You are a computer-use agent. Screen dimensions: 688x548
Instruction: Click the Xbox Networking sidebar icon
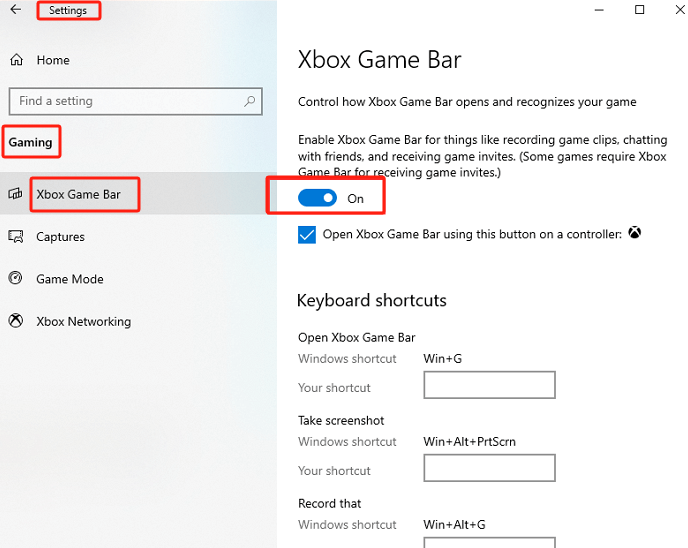tap(16, 322)
